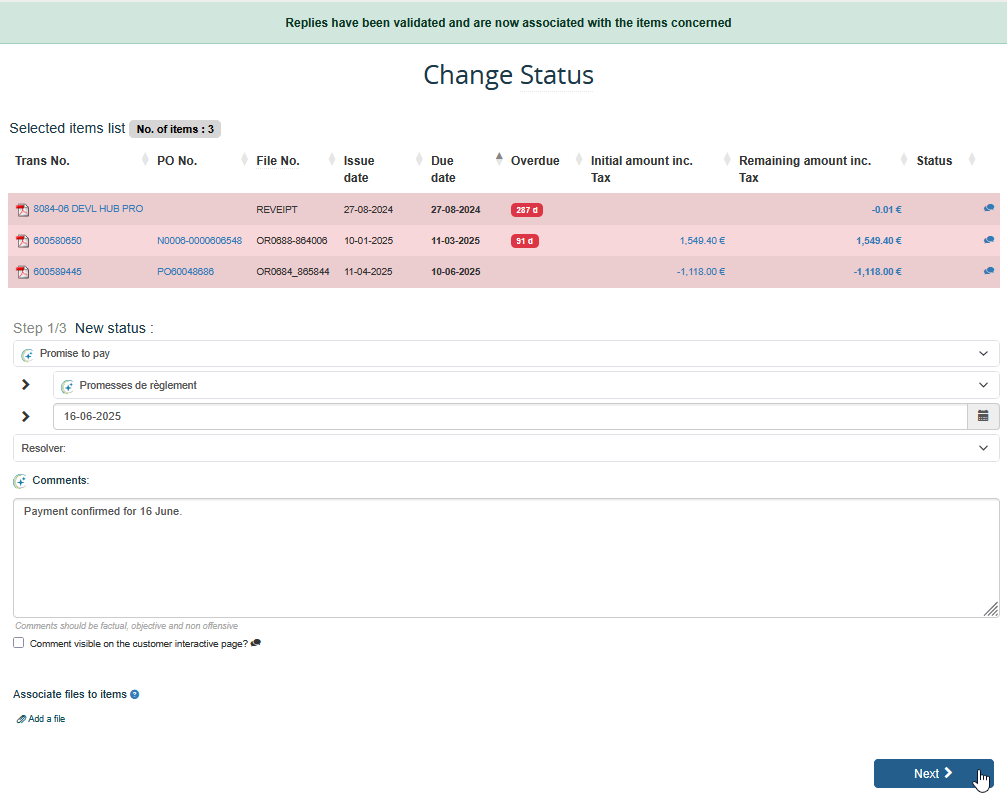
Task: Sort table by Trans No. column header
Action: click(x=43, y=161)
